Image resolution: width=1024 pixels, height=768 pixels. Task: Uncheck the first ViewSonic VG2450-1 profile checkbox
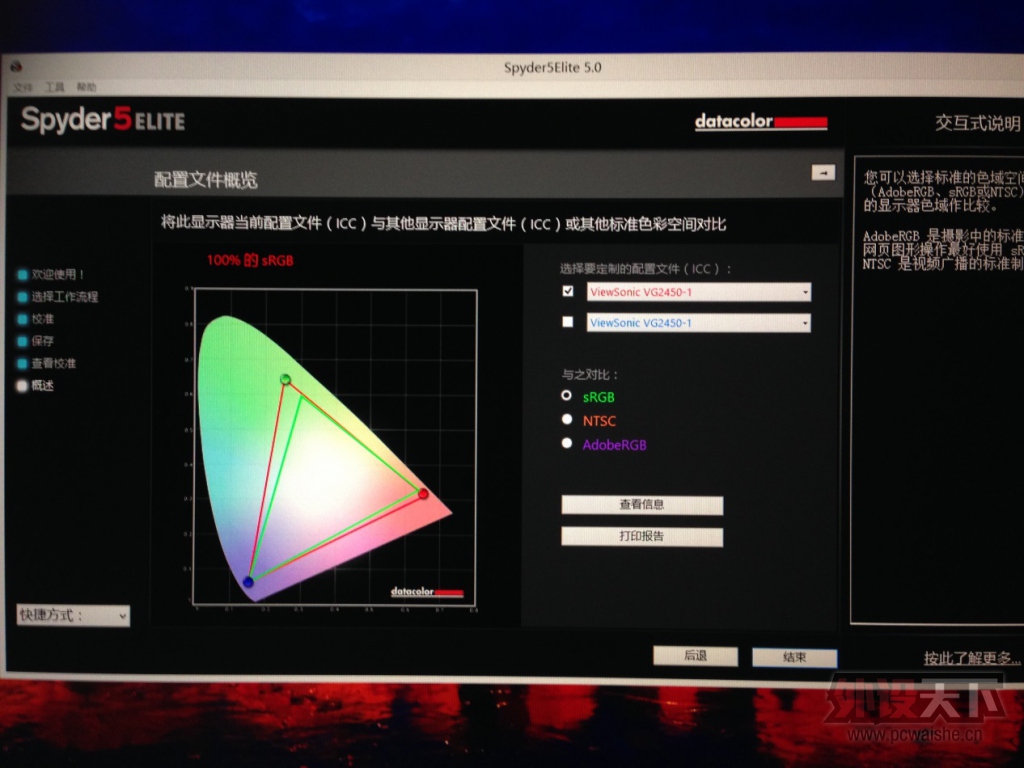568,291
